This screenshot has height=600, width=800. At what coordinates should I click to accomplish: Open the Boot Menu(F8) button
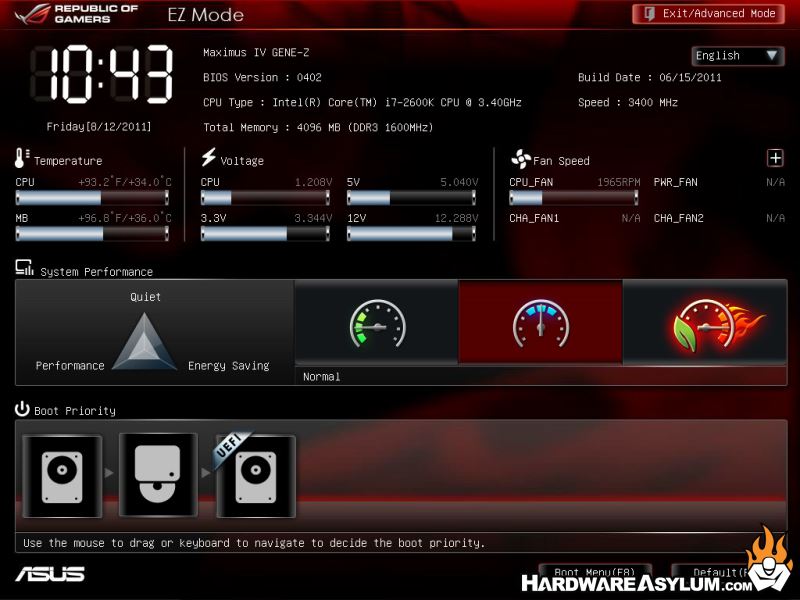pos(594,572)
